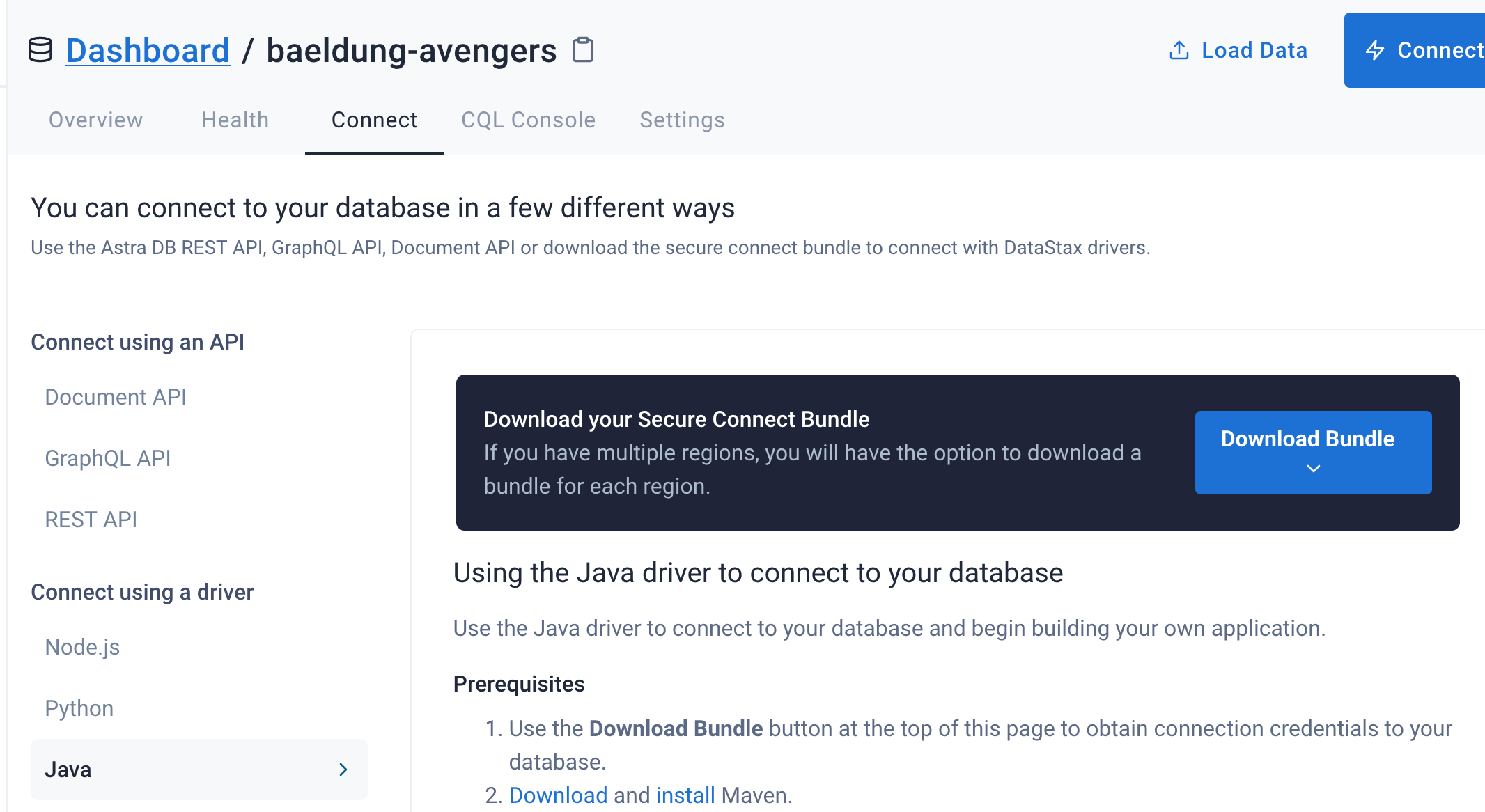The image size is (1485, 812).
Task: Click the database icon beside Dashboard
Action: [x=40, y=50]
